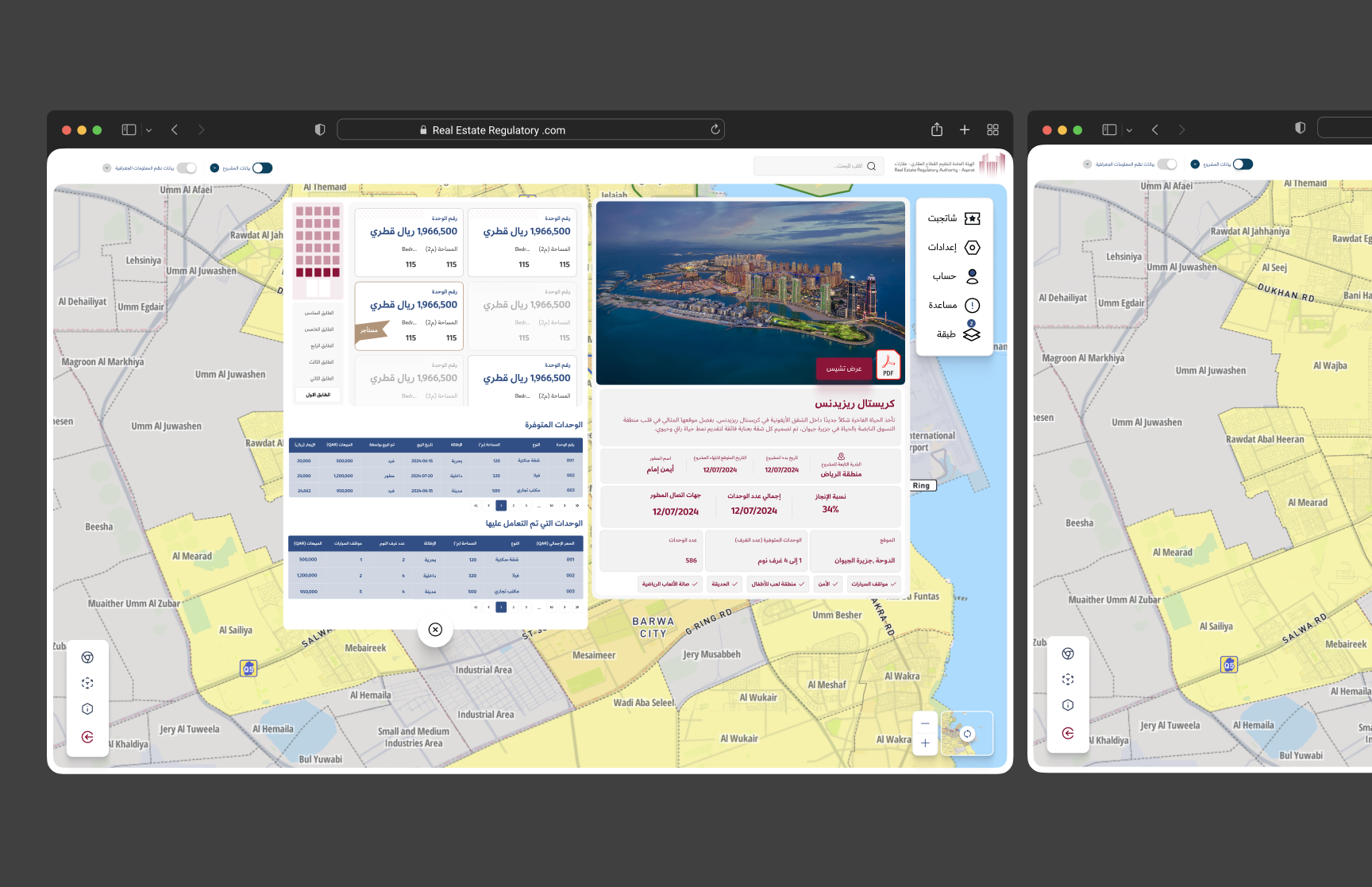
Task: Select the الطابق الثالث floor in the floor list
Action: tap(320, 361)
